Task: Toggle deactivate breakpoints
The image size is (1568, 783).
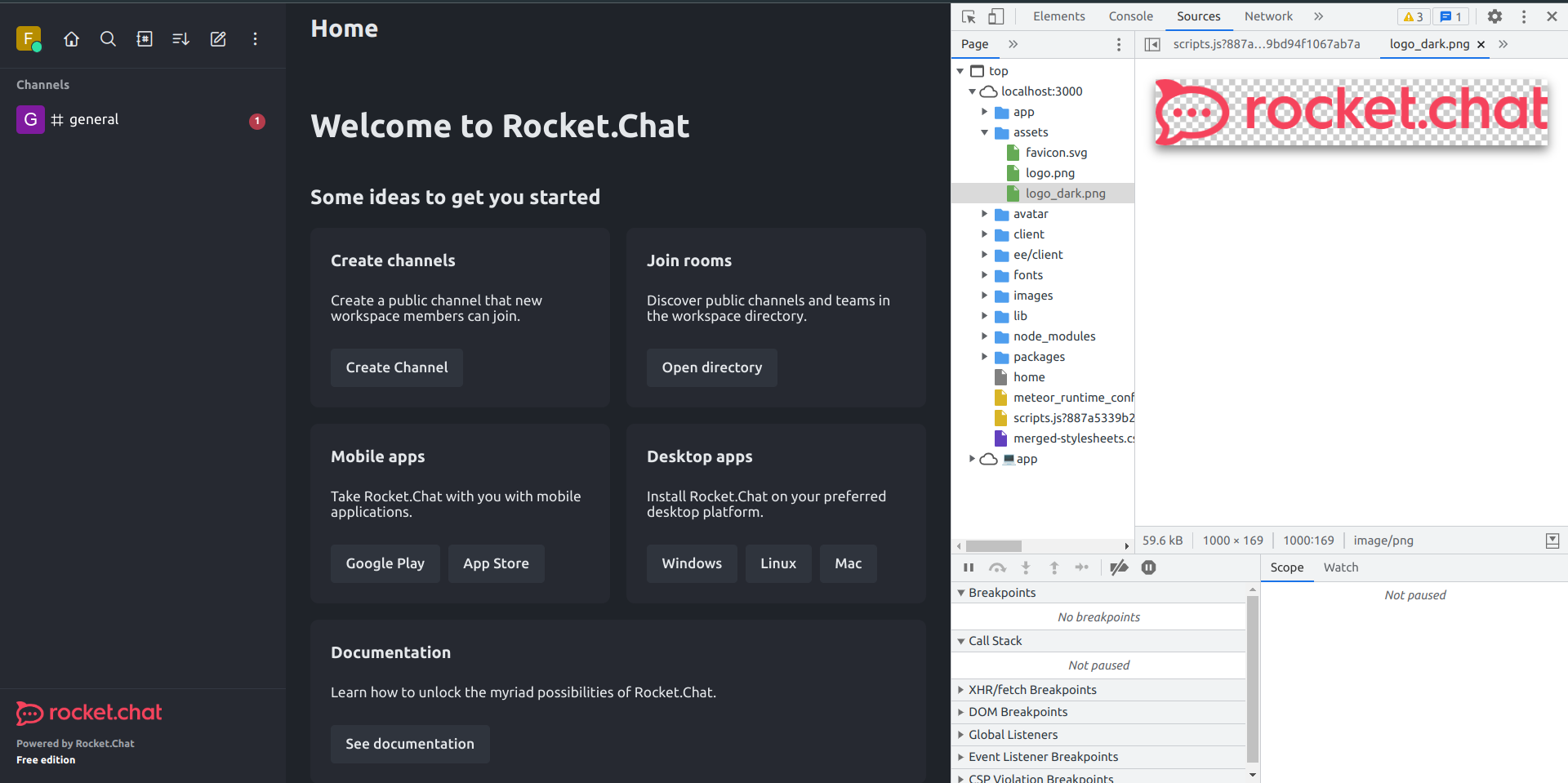Action: [1119, 567]
